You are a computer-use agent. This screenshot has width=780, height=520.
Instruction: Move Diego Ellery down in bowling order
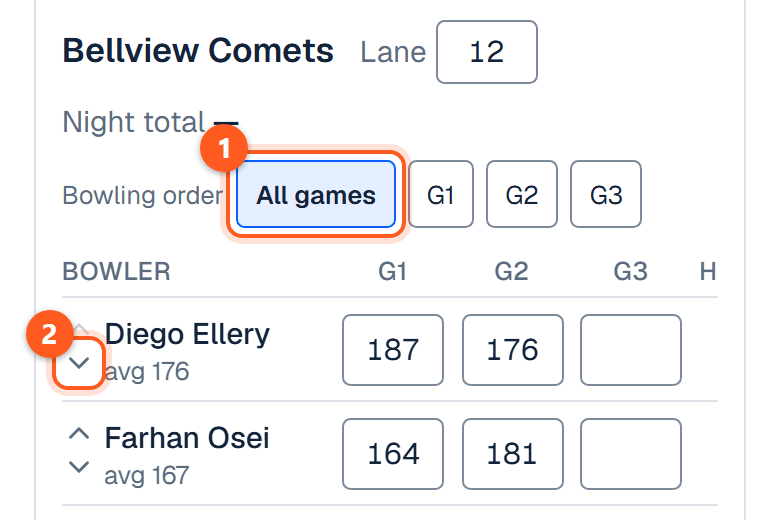point(79,363)
